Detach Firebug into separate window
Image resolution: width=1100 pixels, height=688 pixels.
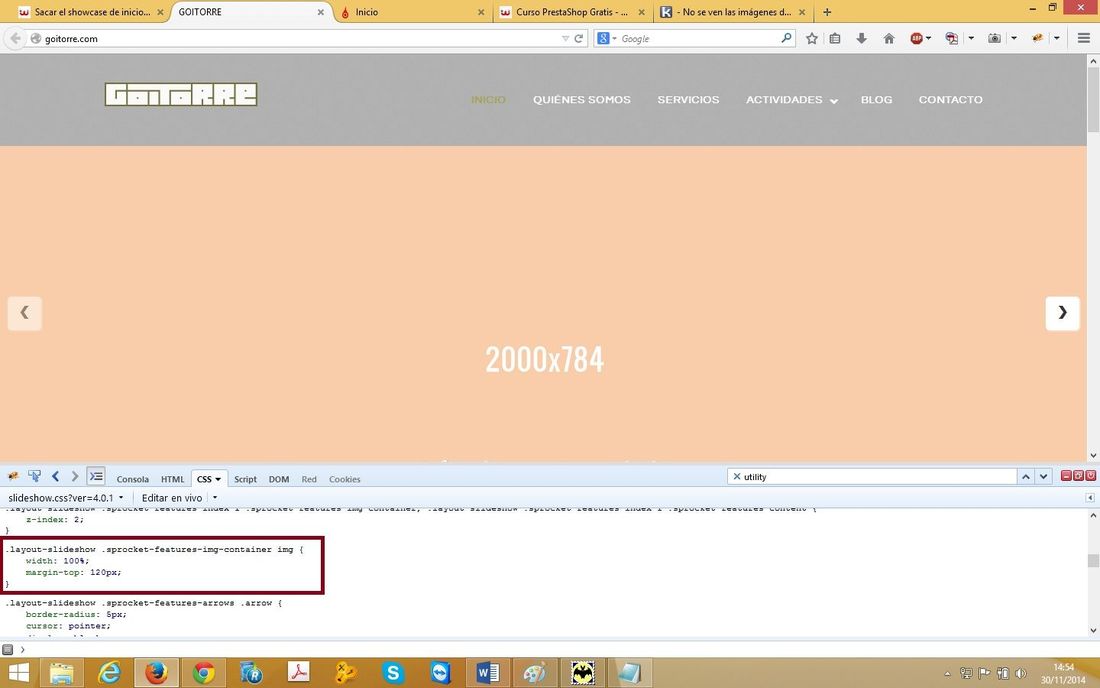pyautogui.click(x=1078, y=475)
